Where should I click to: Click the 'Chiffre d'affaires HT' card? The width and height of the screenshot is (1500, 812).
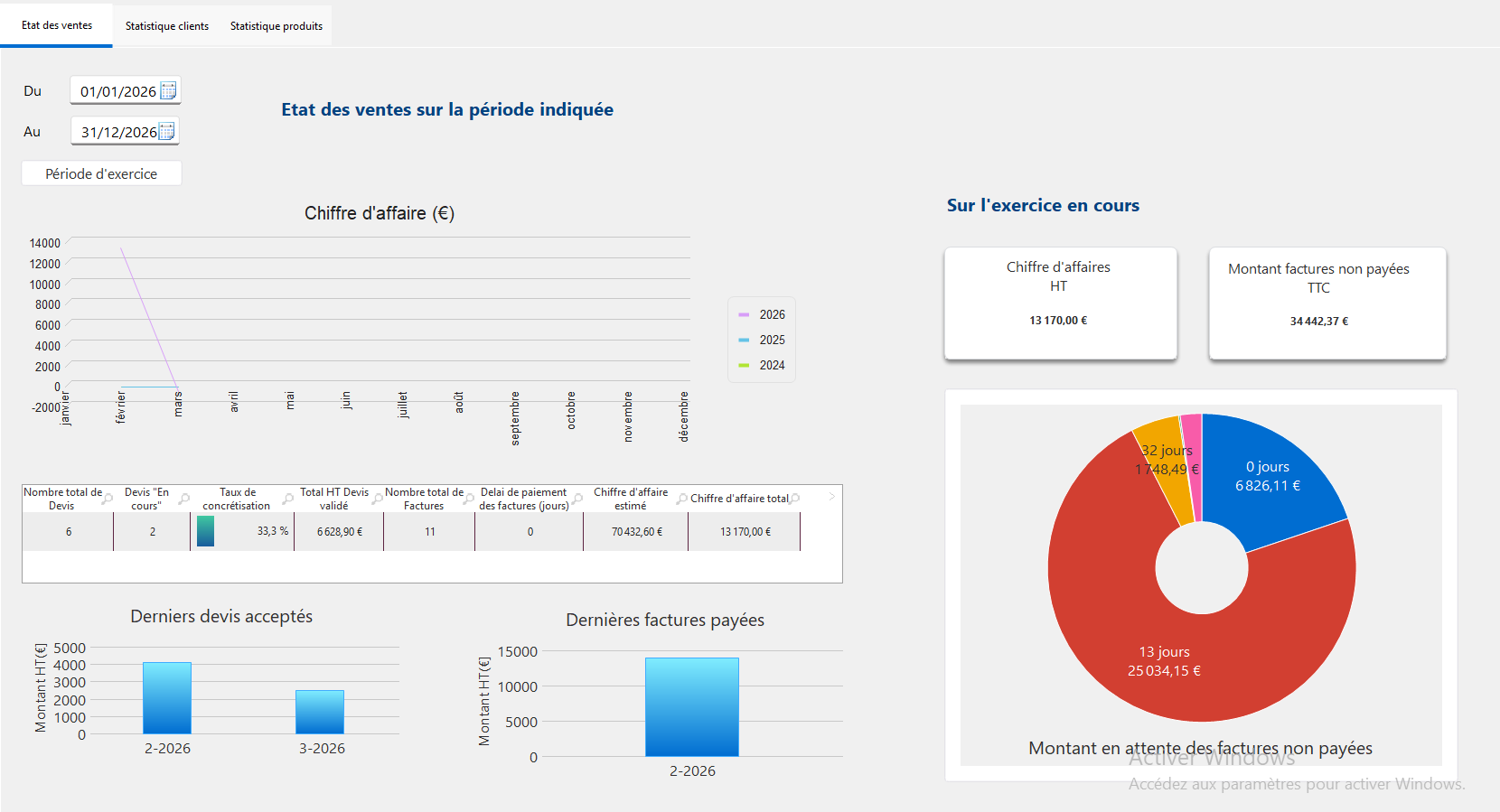tap(1061, 303)
